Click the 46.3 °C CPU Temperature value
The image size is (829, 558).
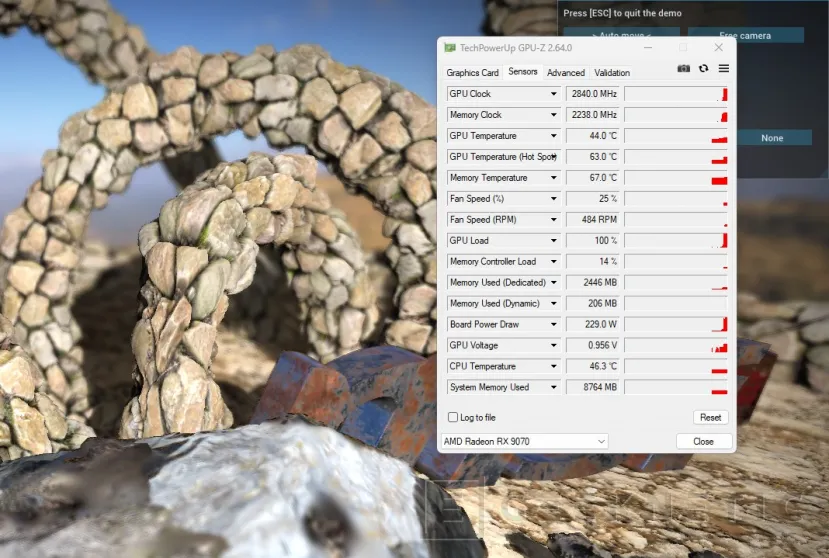click(593, 367)
